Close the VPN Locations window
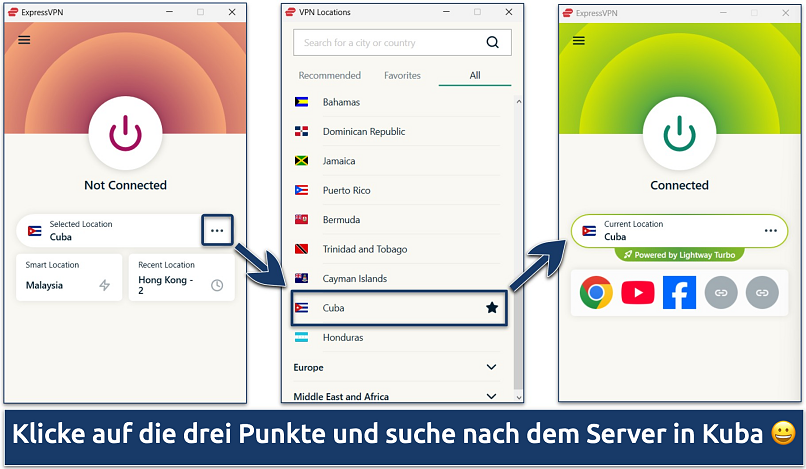Screen dimensions: 806x469 [509, 12]
